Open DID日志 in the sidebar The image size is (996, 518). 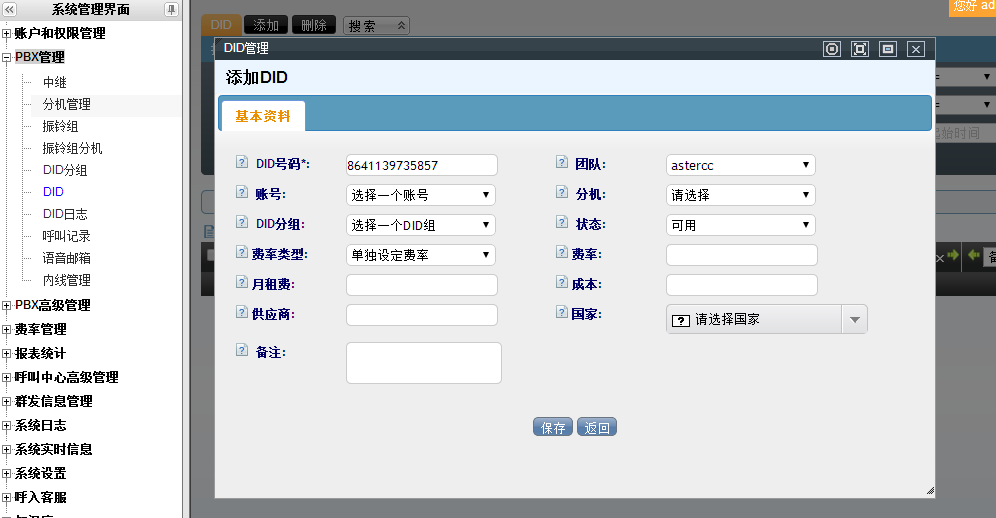65,214
